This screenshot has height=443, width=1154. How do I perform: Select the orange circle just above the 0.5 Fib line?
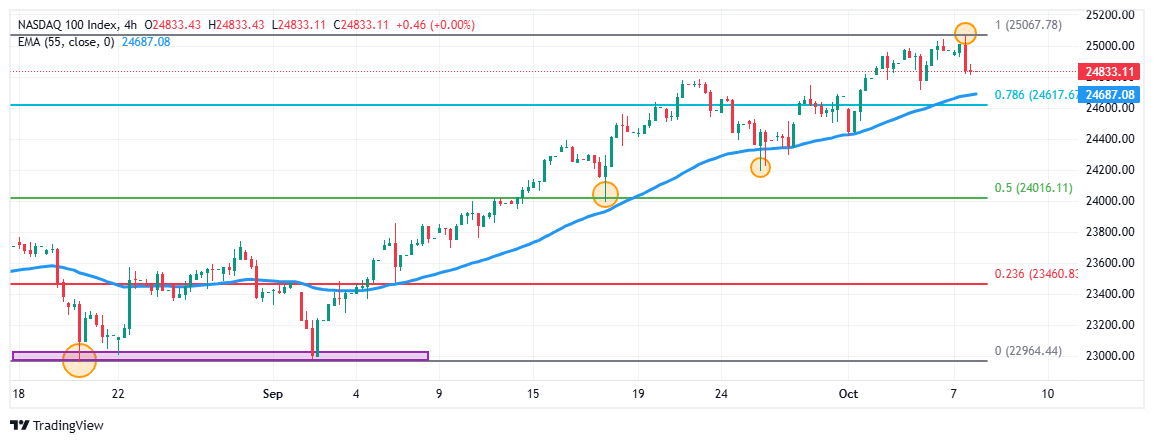[x=605, y=193]
